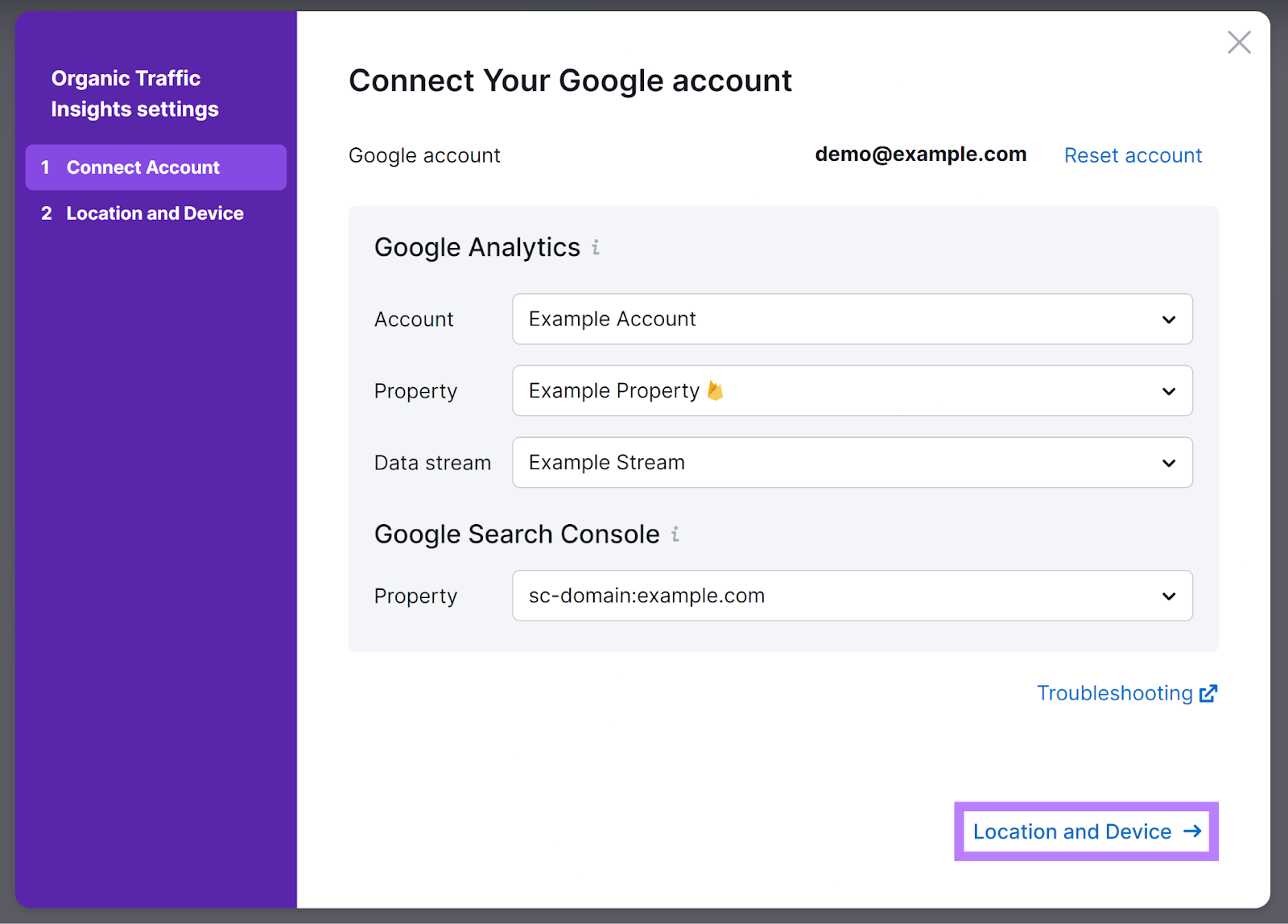Click the demo@example.com account email
The image size is (1288, 924).
click(x=920, y=154)
